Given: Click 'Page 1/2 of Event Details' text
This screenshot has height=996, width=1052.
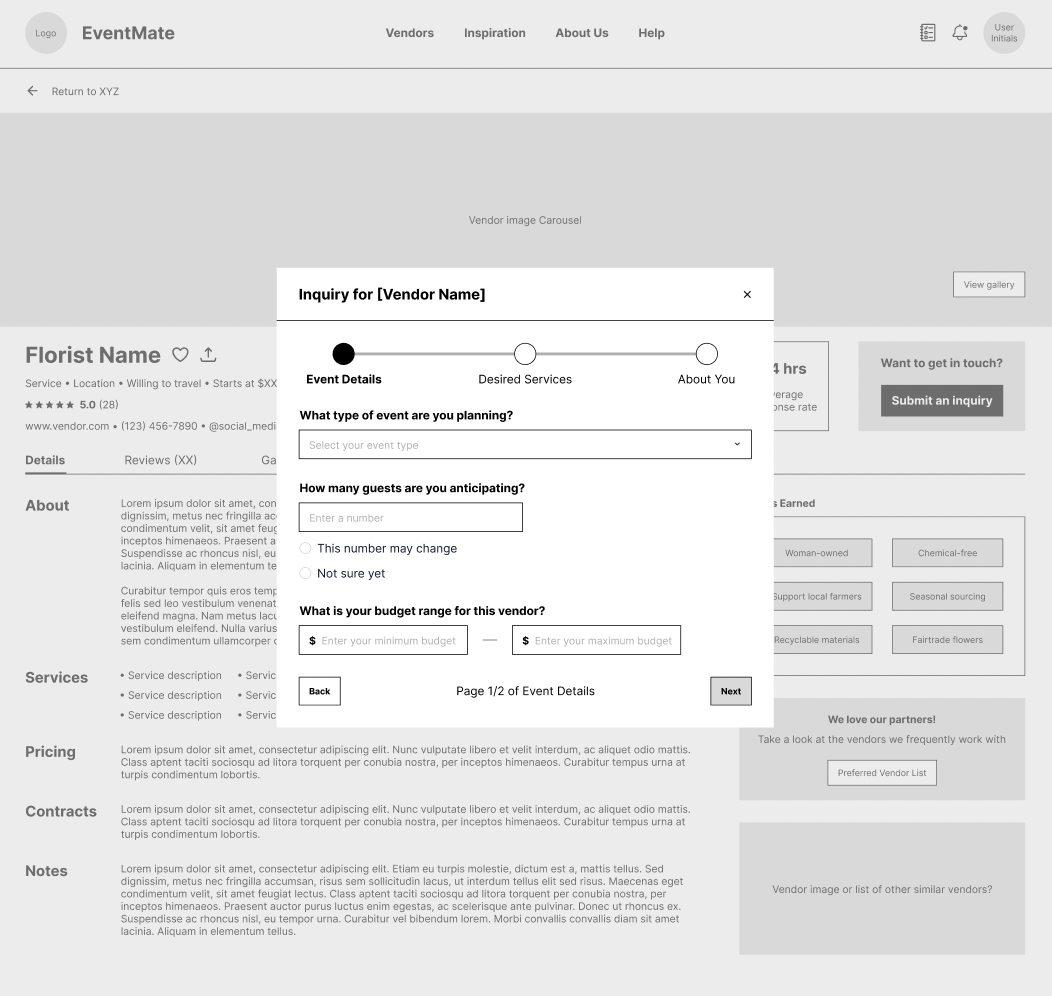Looking at the screenshot, I should tap(525, 691).
